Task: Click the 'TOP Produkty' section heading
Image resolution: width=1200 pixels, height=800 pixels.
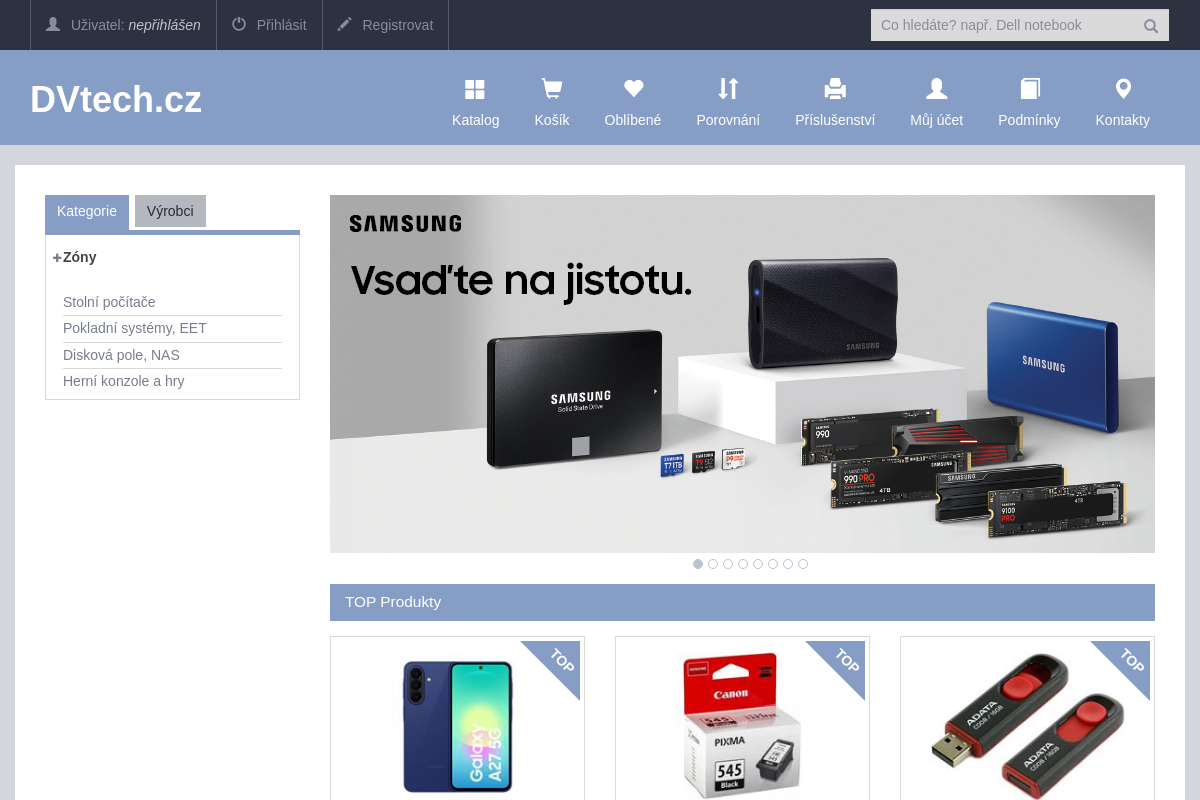Action: tap(393, 602)
